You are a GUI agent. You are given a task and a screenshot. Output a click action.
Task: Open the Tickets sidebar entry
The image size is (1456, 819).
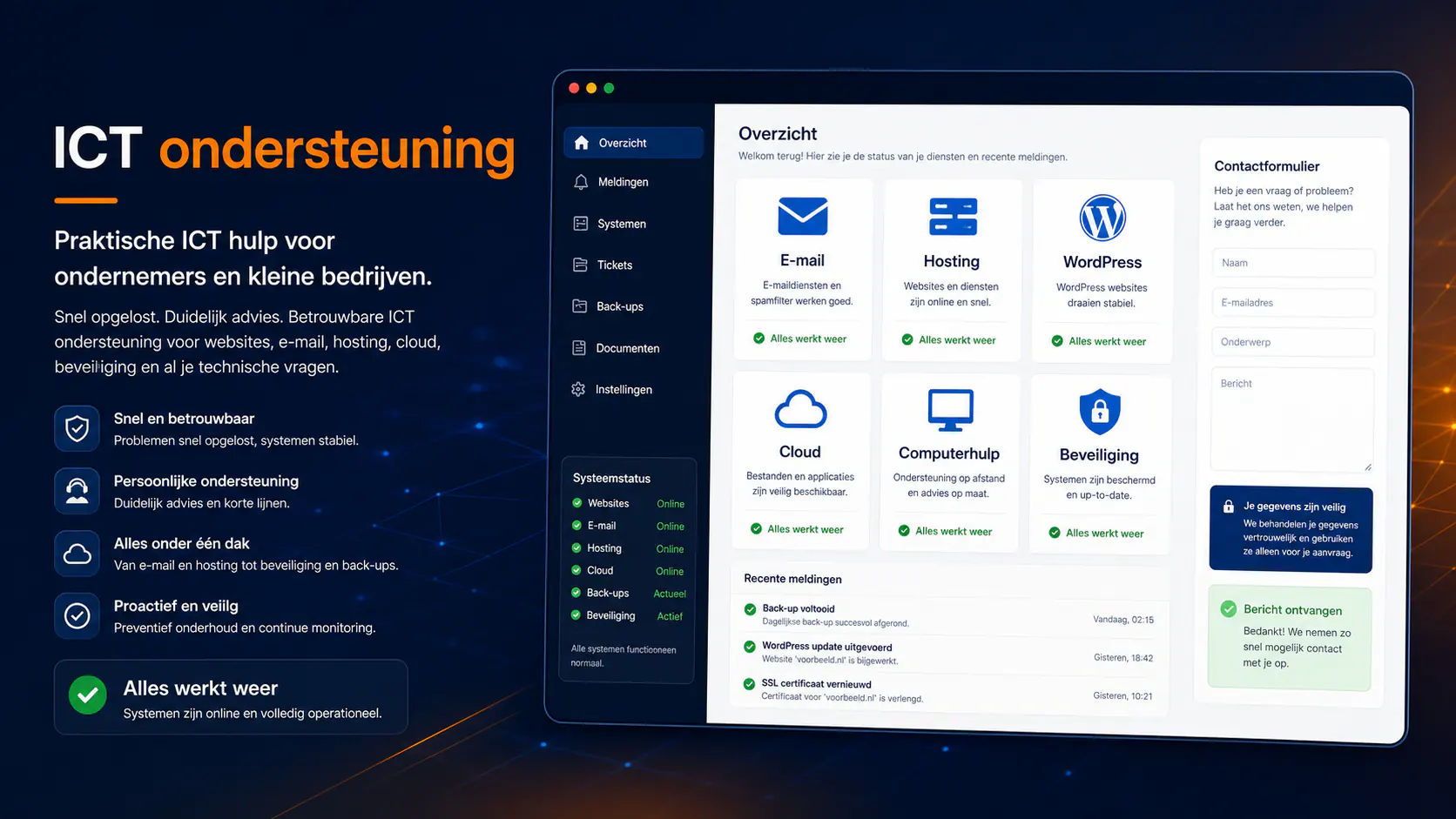tap(615, 265)
